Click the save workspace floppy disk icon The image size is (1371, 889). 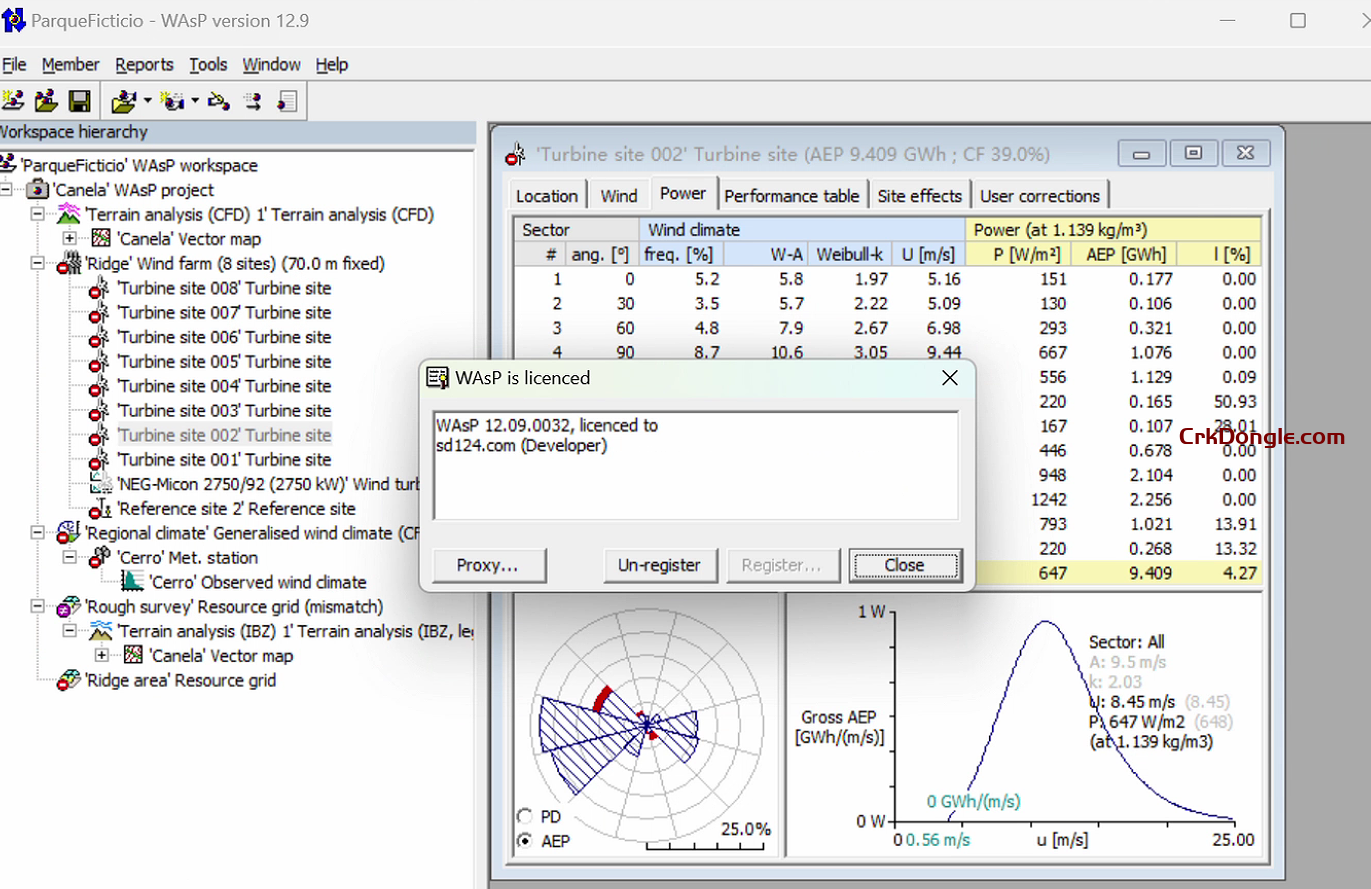pyautogui.click(x=79, y=101)
